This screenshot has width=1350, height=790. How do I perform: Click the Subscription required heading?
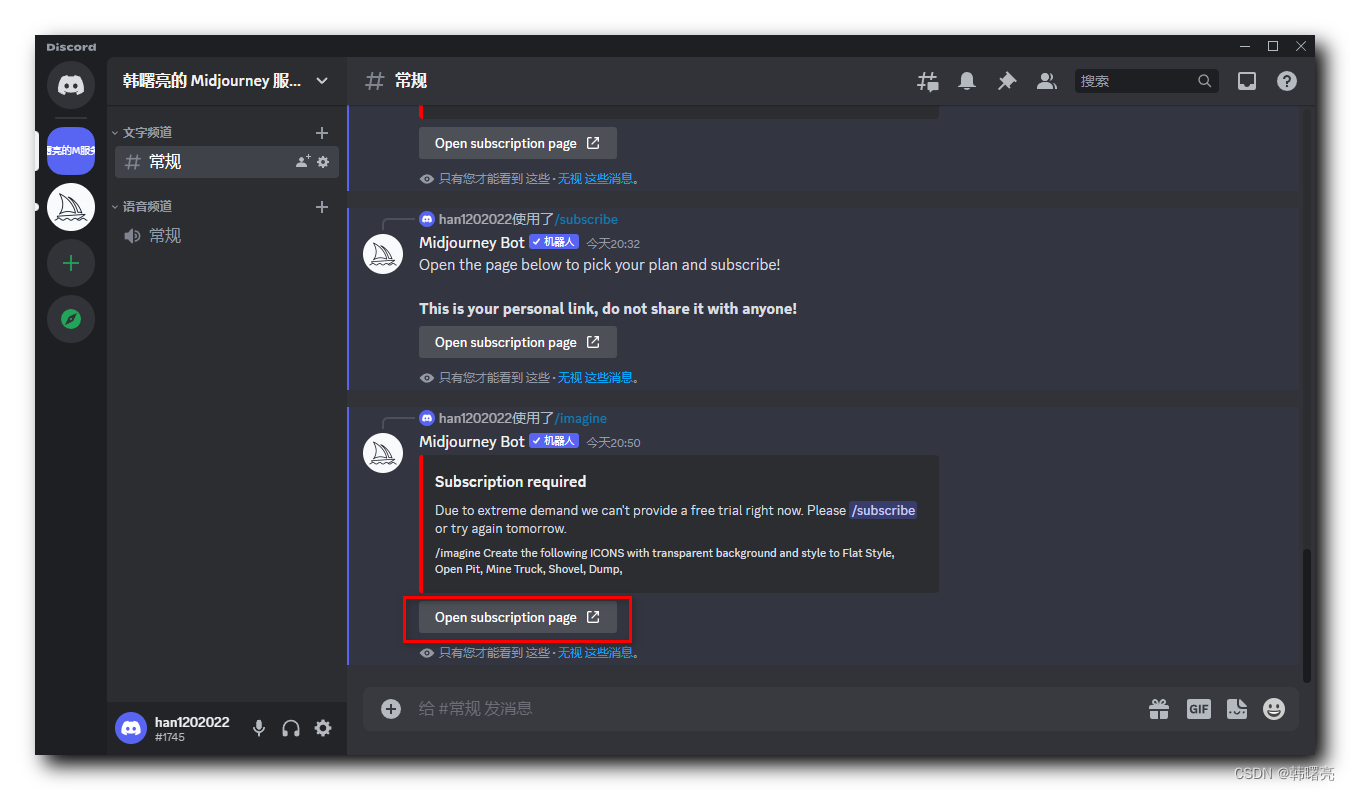(510, 481)
